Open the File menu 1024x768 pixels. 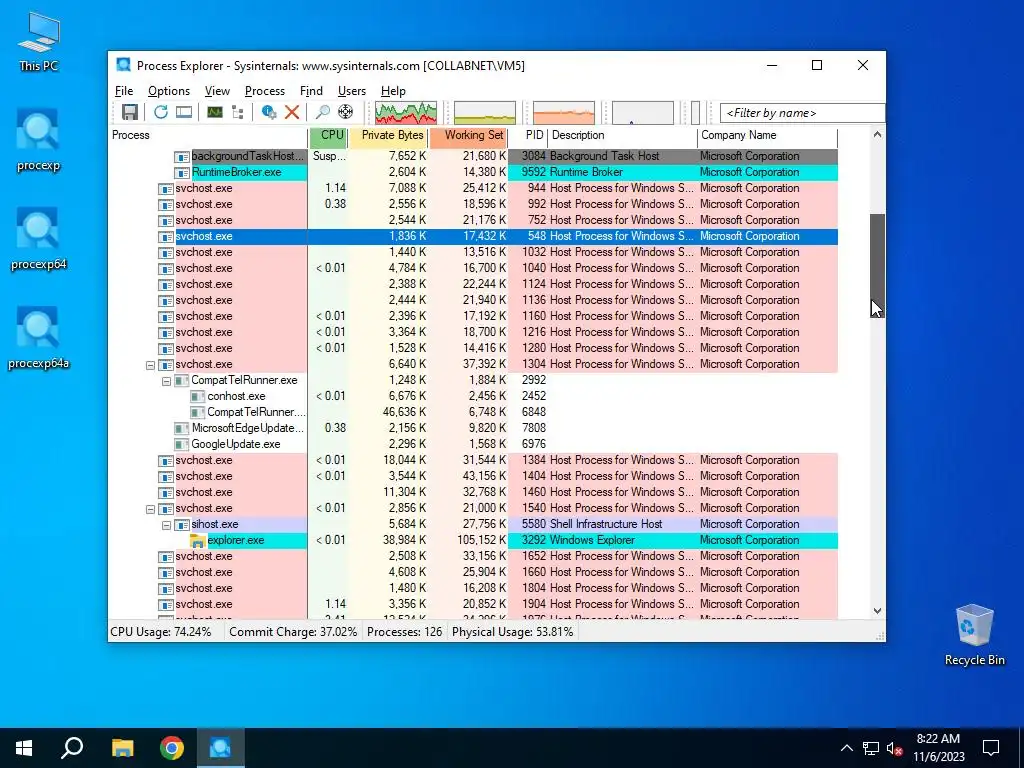click(x=124, y=91)
